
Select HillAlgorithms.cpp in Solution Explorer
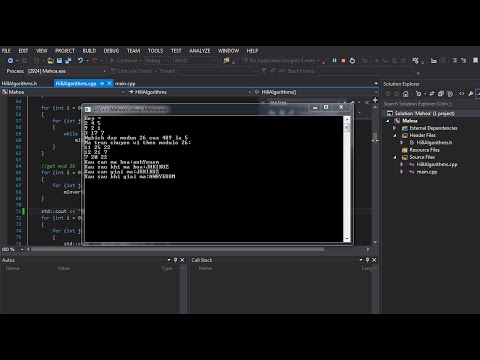[x=437, y=164]
